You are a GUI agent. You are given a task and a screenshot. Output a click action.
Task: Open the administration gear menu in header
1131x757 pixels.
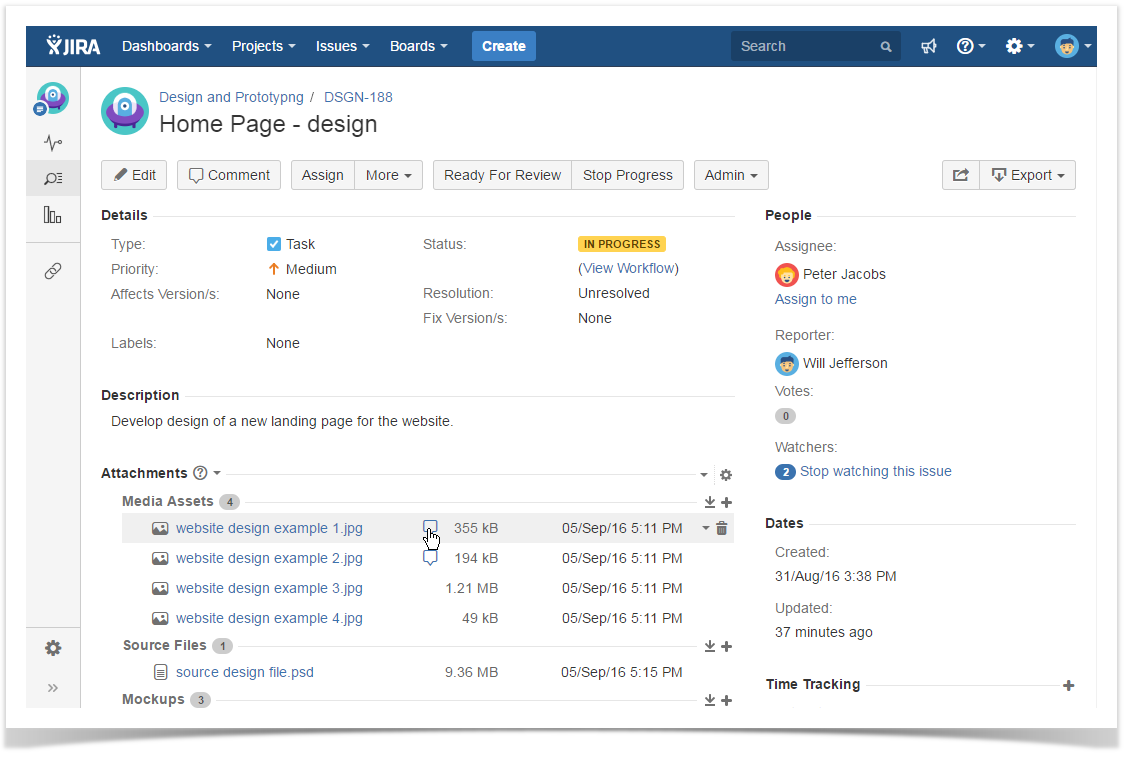tap(1019, 46)
